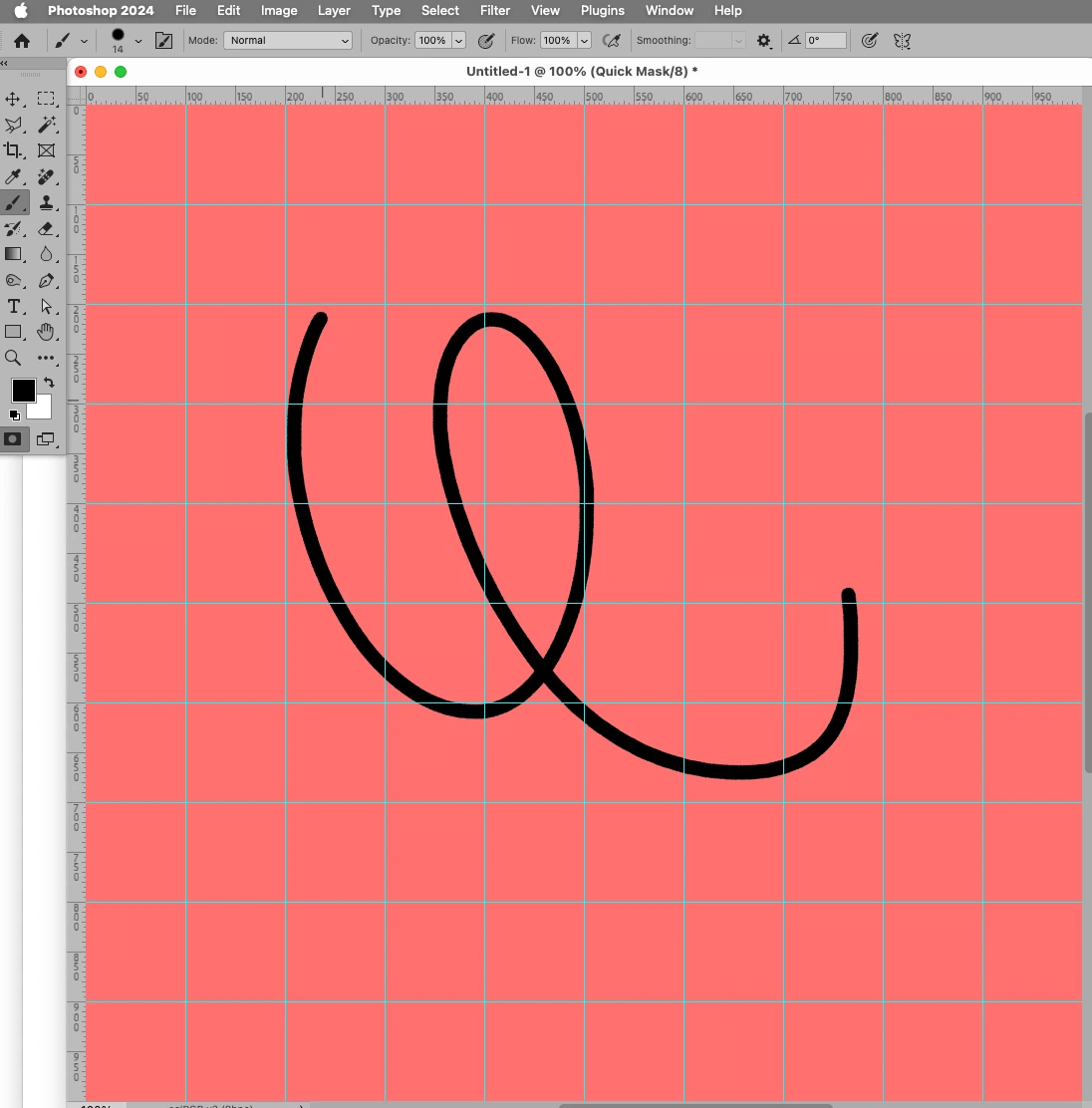Open the Type menu

tap(386, 11)
